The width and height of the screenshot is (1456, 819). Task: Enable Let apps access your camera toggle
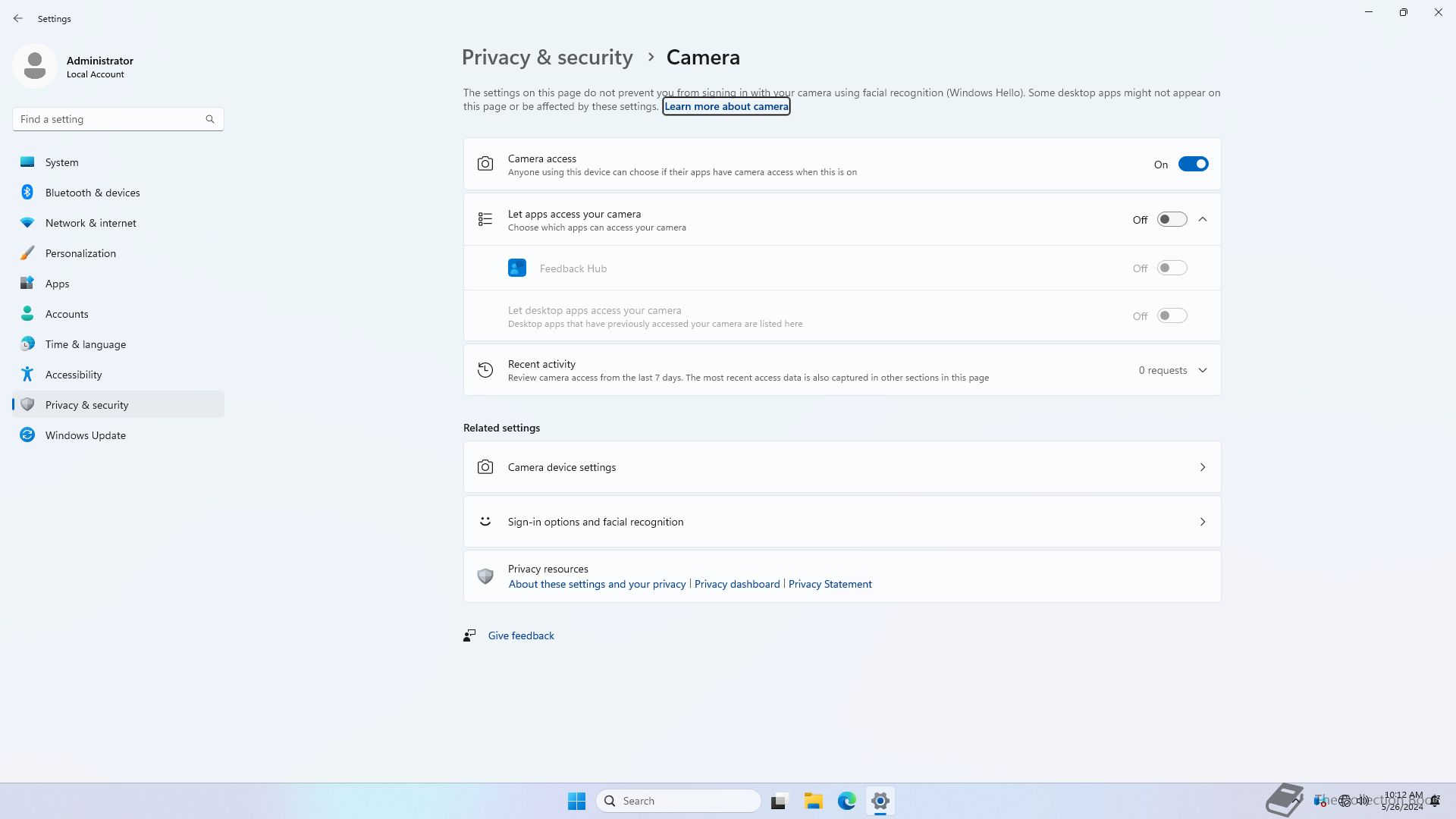coord(1172,220)
